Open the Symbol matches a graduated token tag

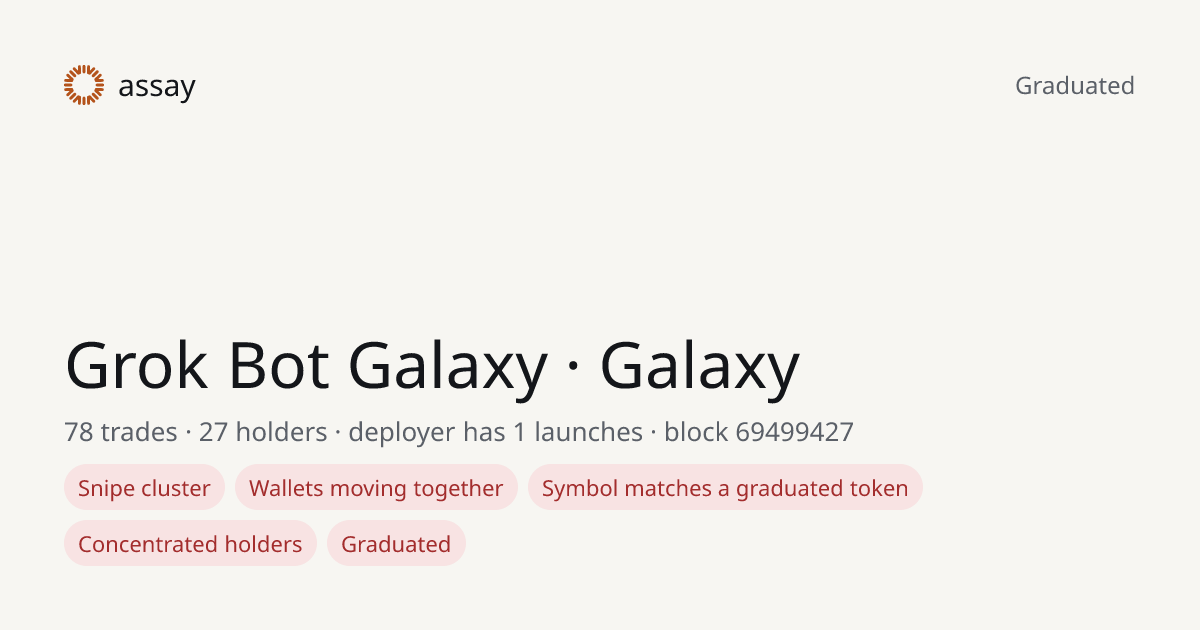pyautogui.click(x=725, y=488)
